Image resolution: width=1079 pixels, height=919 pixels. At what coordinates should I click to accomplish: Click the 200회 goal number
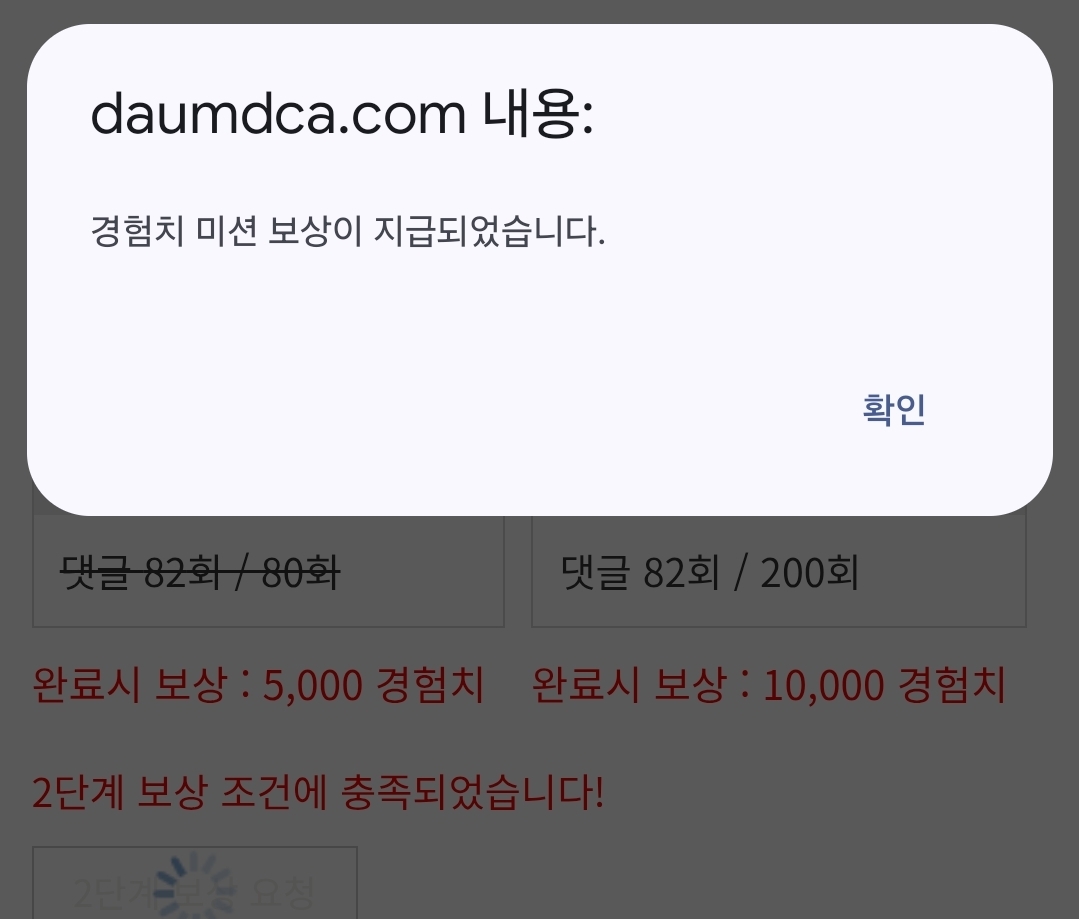tap(809, 573)
